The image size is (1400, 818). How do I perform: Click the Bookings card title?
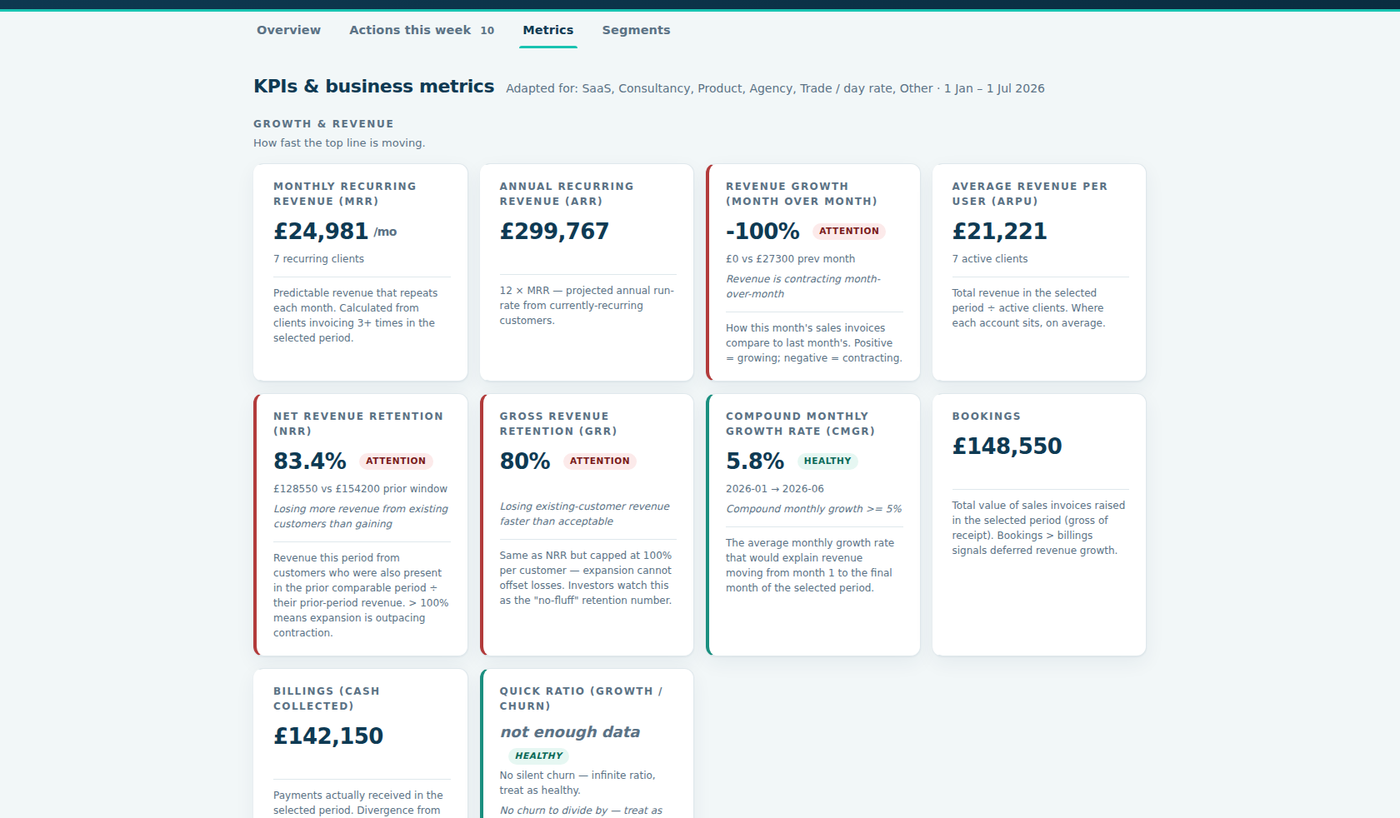986,416
